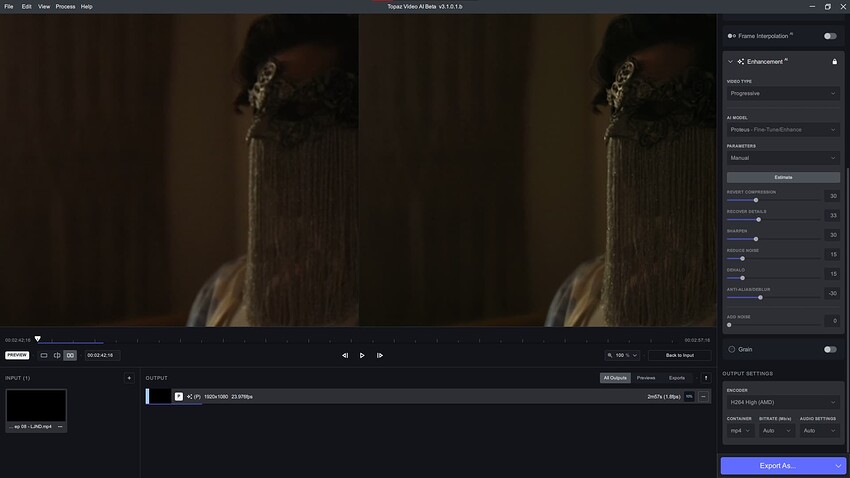Click the Estimate button
850x478 pixels.
783,177
